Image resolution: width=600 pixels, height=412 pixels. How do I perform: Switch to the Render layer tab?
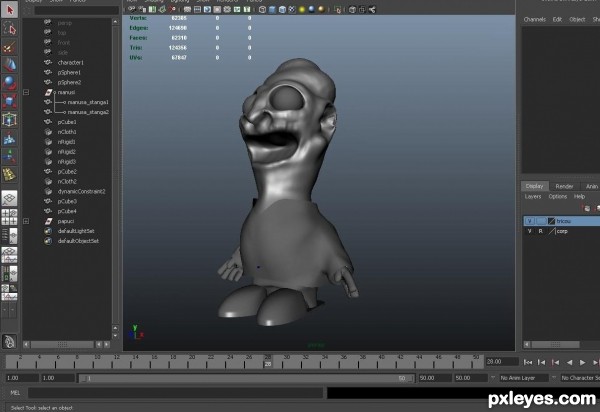(x=564, y=186)
